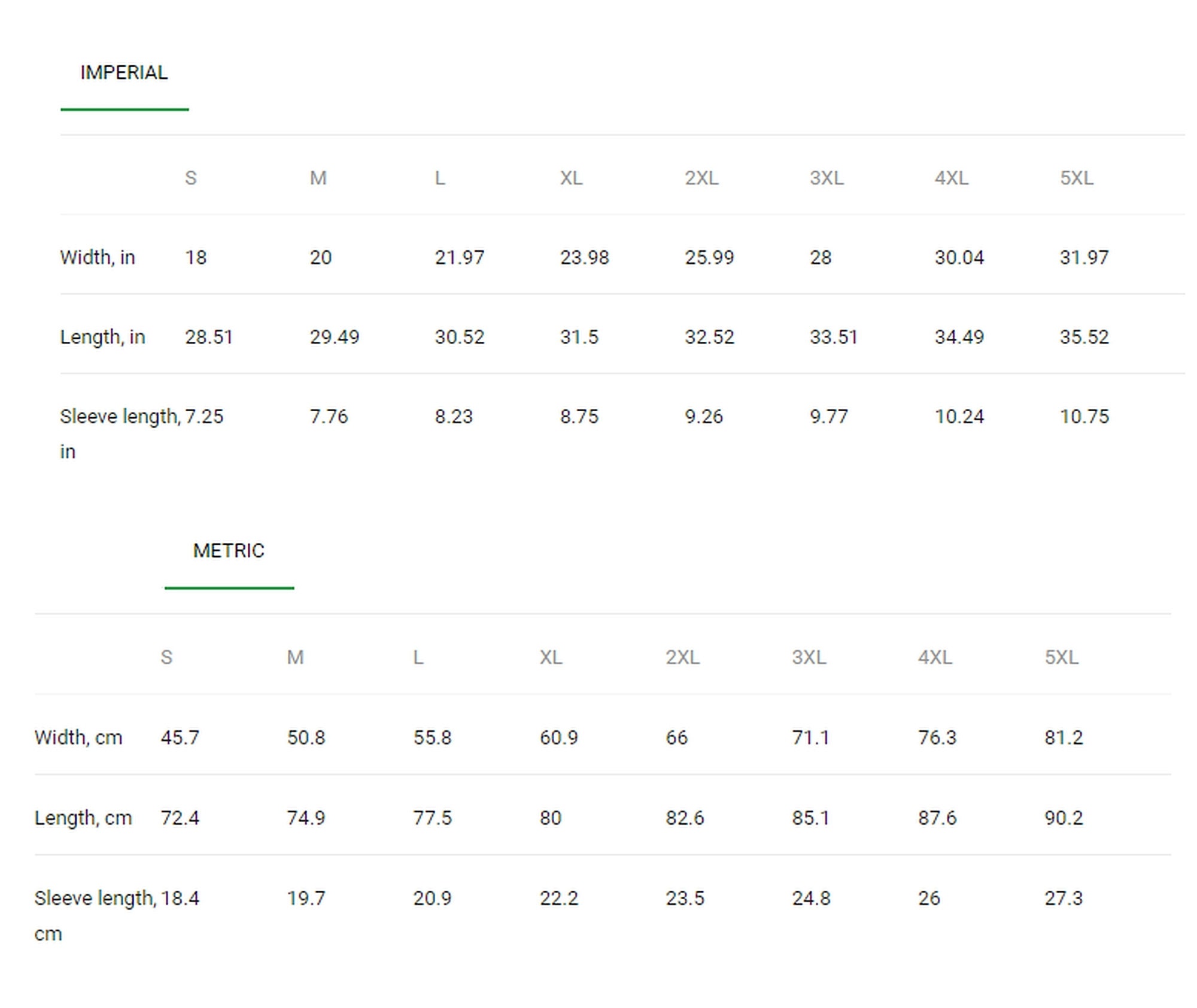Click the 3XL header in Metric table
Screen dimensions: 1197x1008
click(x=809, y=657)
